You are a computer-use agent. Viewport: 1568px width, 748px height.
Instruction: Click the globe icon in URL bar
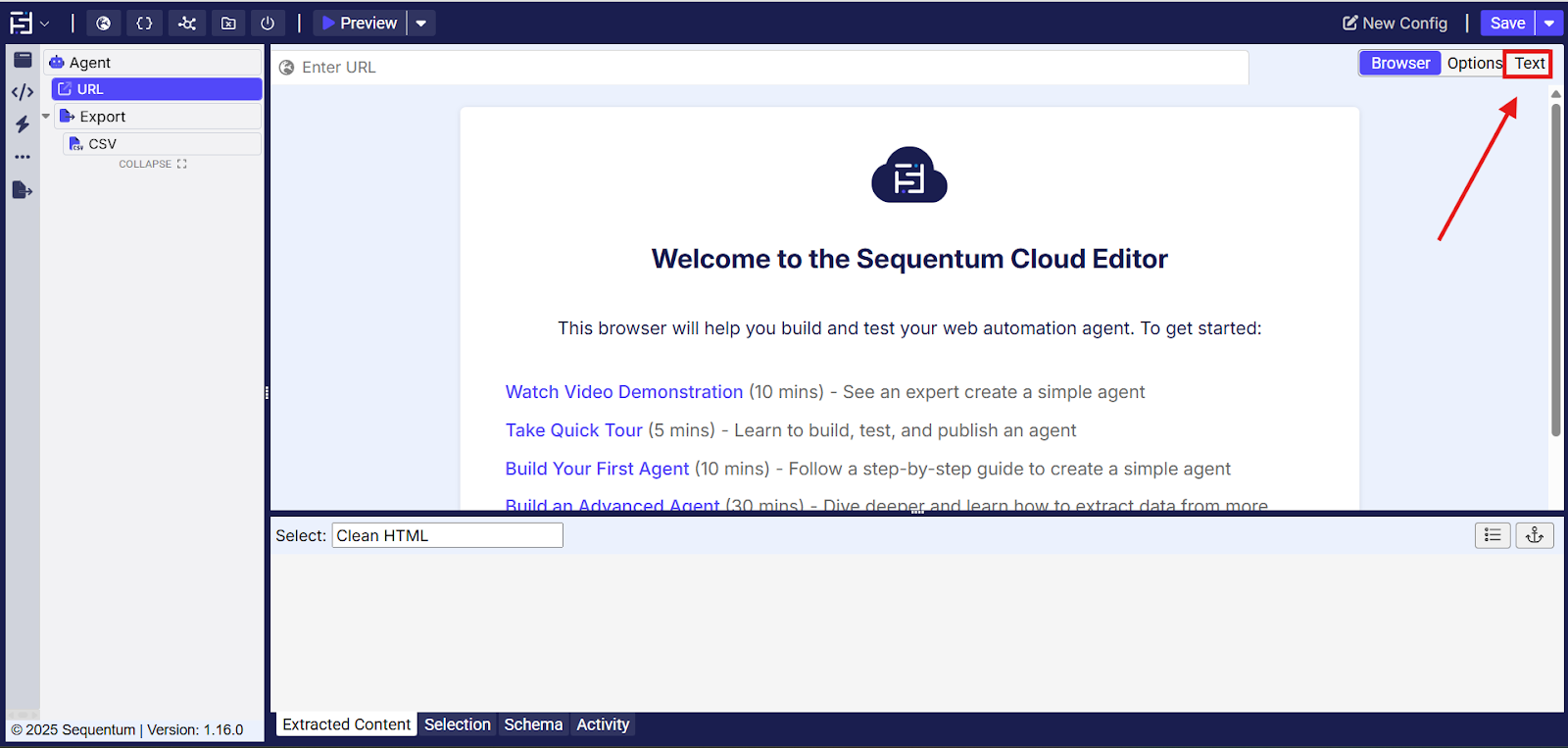pos(287,68)
